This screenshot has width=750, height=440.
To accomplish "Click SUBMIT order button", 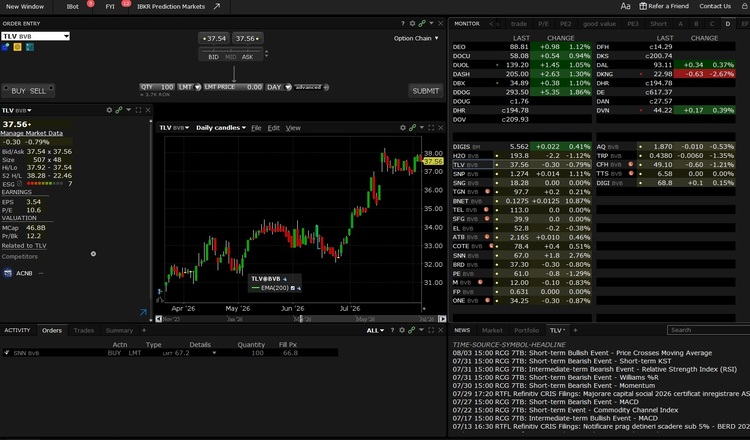I will [426, 91].
